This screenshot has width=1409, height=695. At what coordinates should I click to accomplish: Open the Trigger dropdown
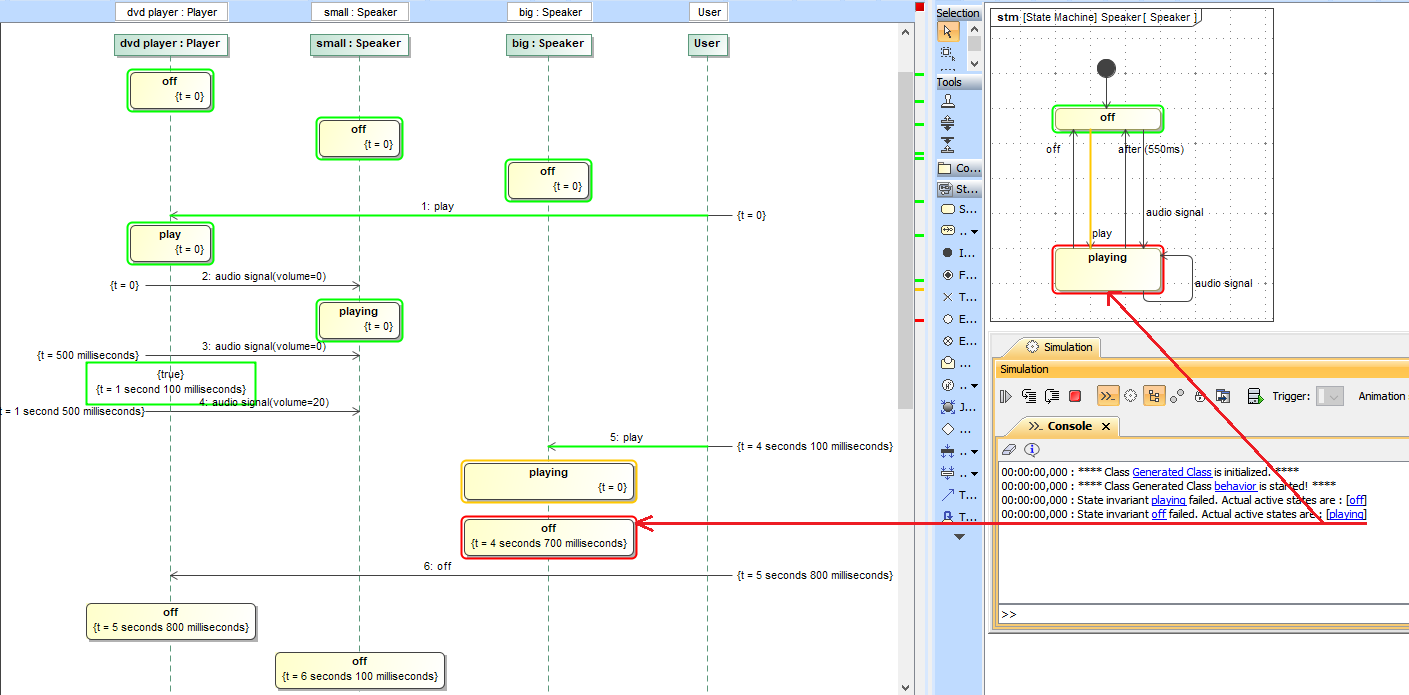coord(1330,395)
